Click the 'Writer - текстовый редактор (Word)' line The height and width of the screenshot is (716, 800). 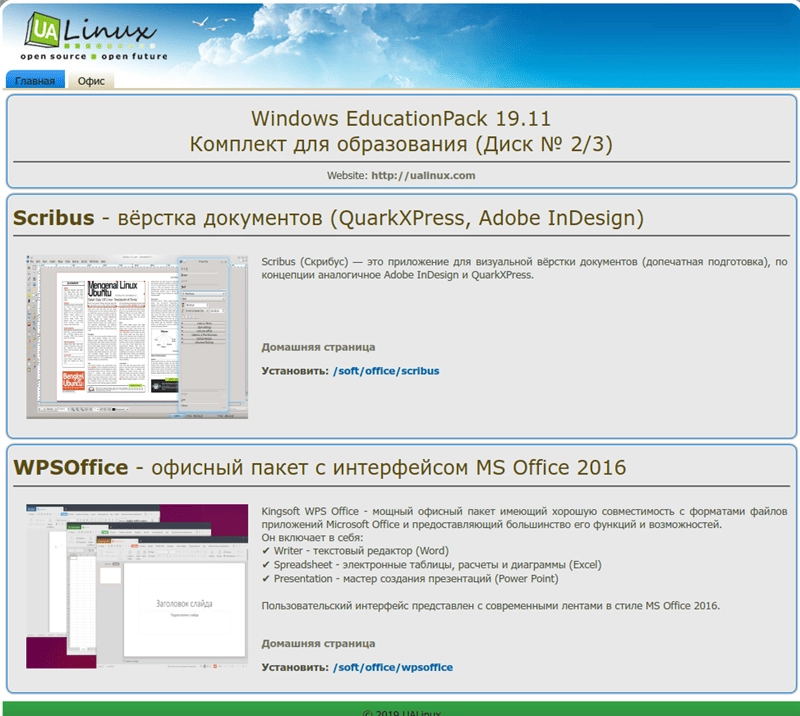point(356,551)
